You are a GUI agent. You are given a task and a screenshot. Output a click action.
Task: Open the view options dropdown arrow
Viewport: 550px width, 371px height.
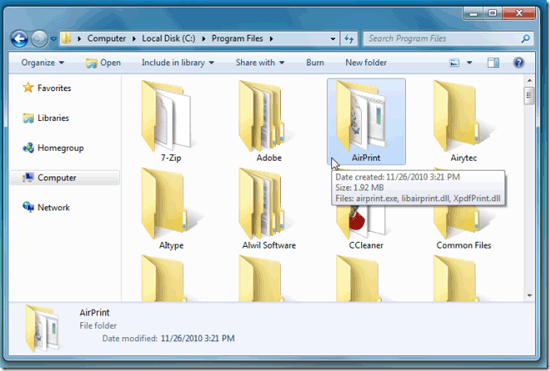[x=469, y=63]
